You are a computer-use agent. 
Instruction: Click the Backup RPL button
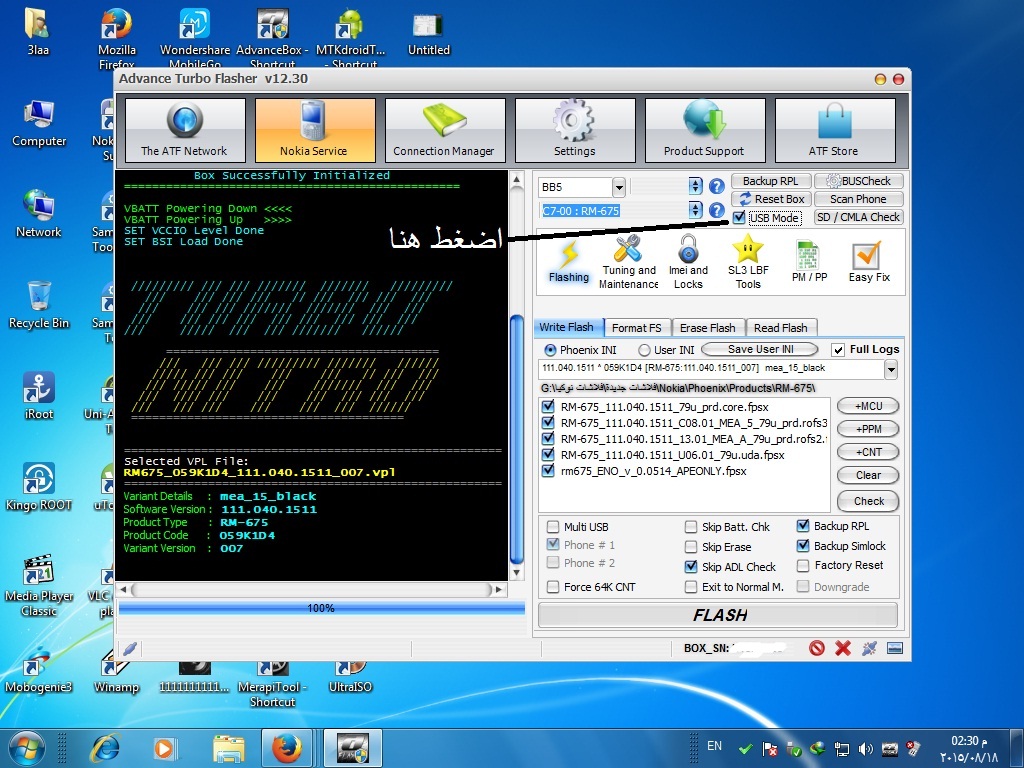coord(771,181)
